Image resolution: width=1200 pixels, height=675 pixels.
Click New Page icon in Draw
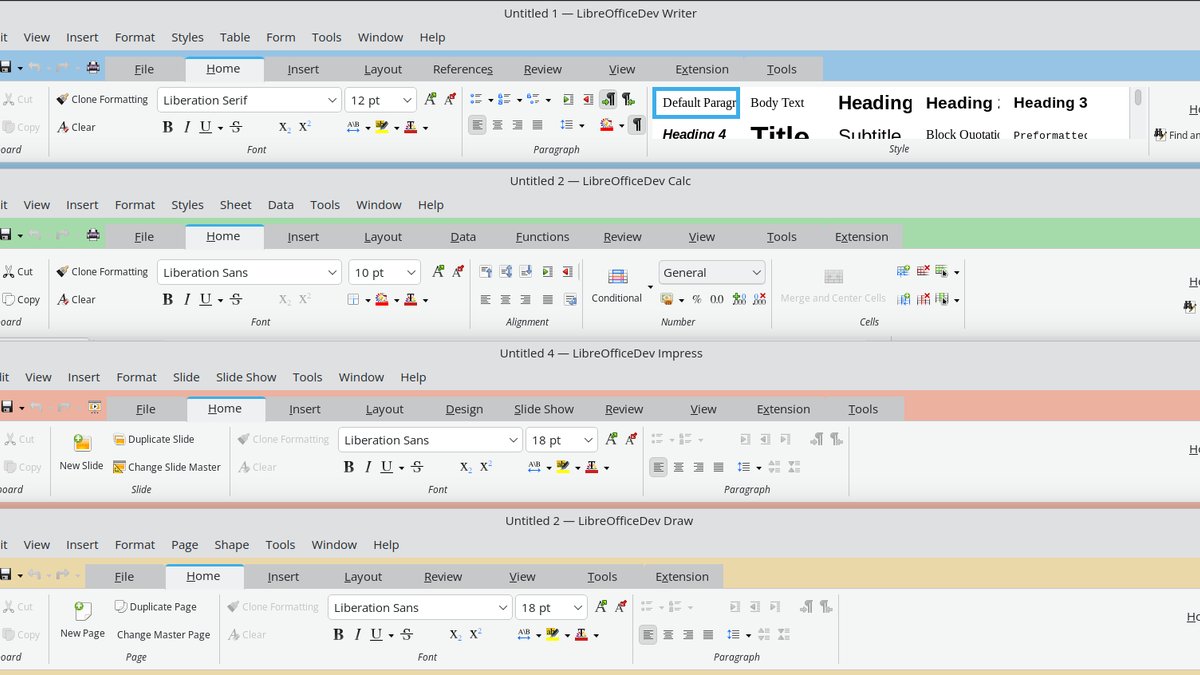point(82,610)
